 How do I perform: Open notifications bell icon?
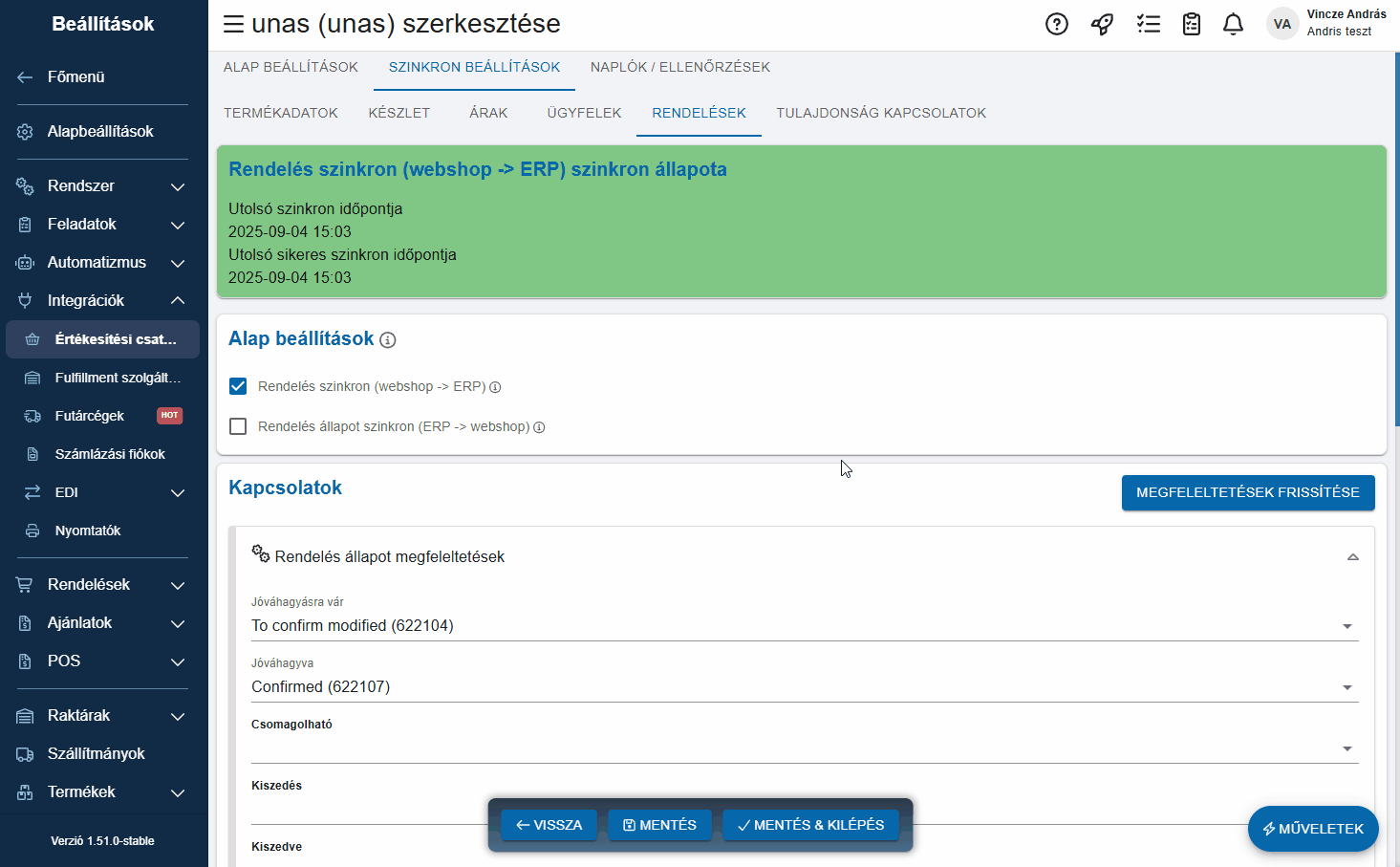coord(1233,24)
